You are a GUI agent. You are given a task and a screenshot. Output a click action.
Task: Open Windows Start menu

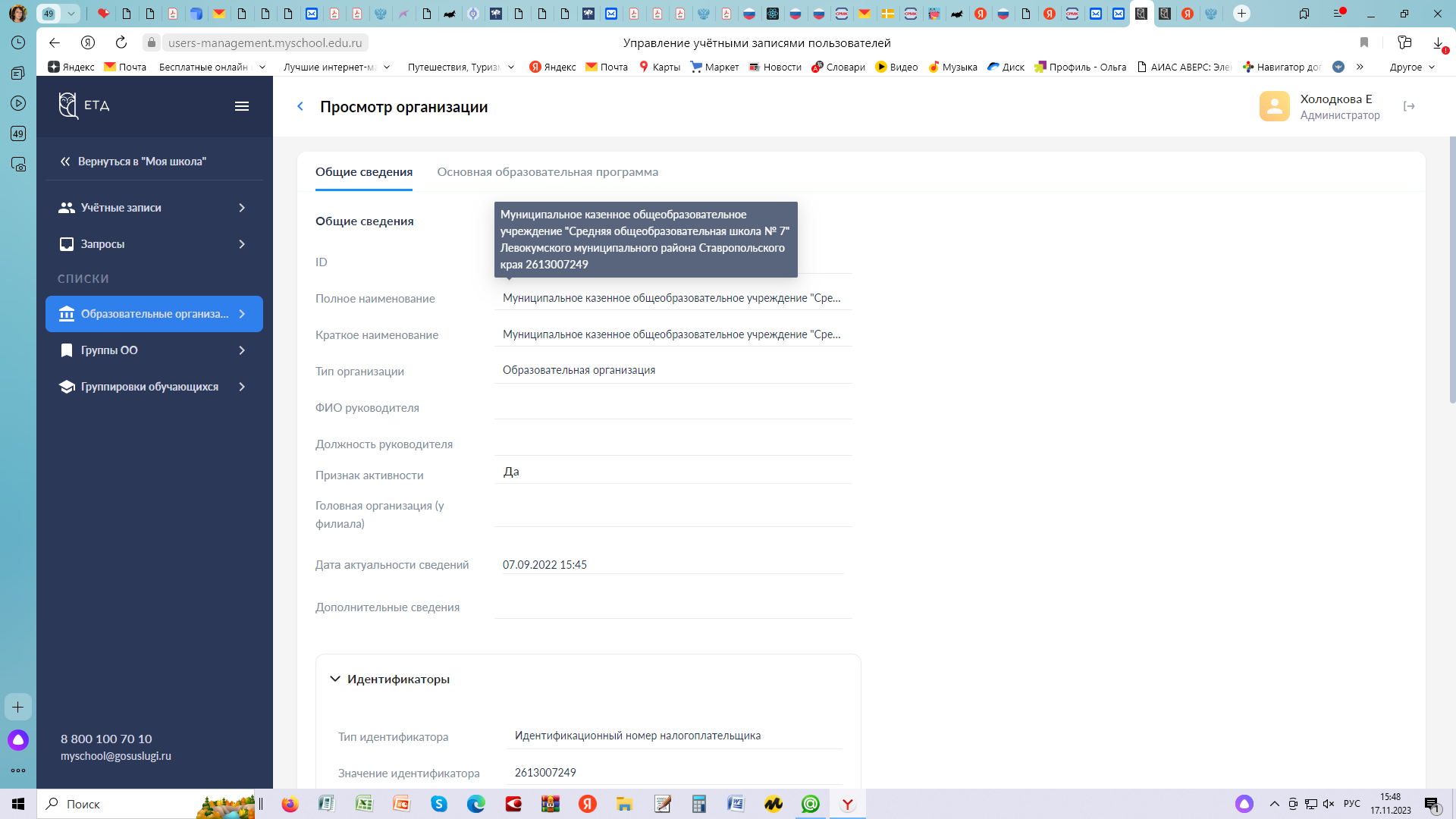pos(18,804)
